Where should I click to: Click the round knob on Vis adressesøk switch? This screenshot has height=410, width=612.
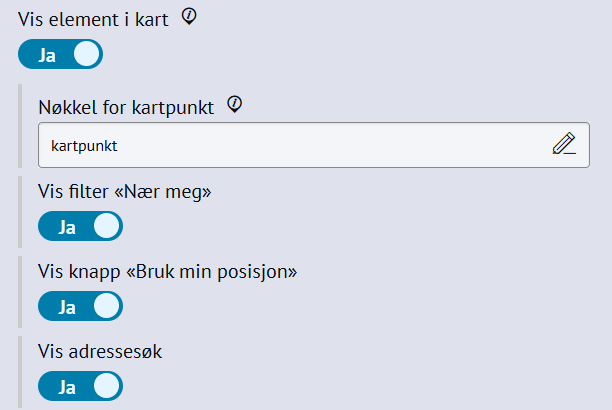[x=106, y=386]
